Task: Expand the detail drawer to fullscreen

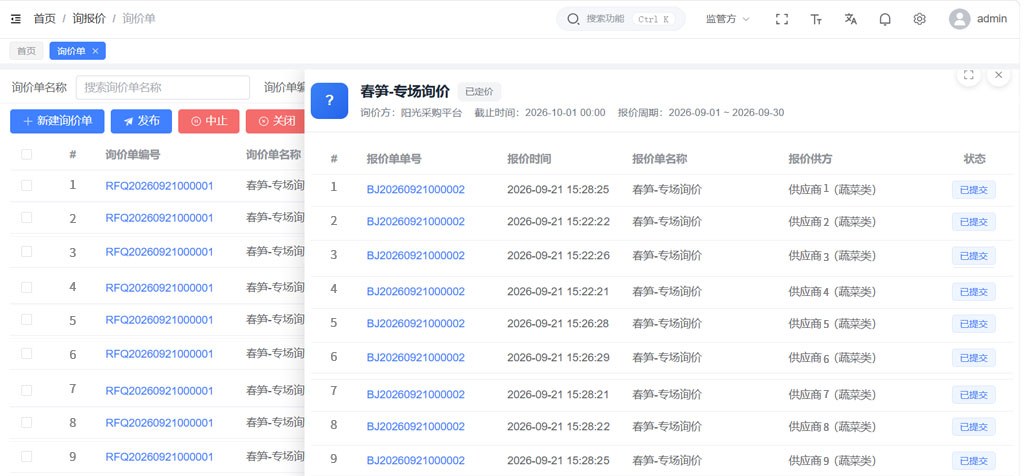Action: tap(968, 75)
